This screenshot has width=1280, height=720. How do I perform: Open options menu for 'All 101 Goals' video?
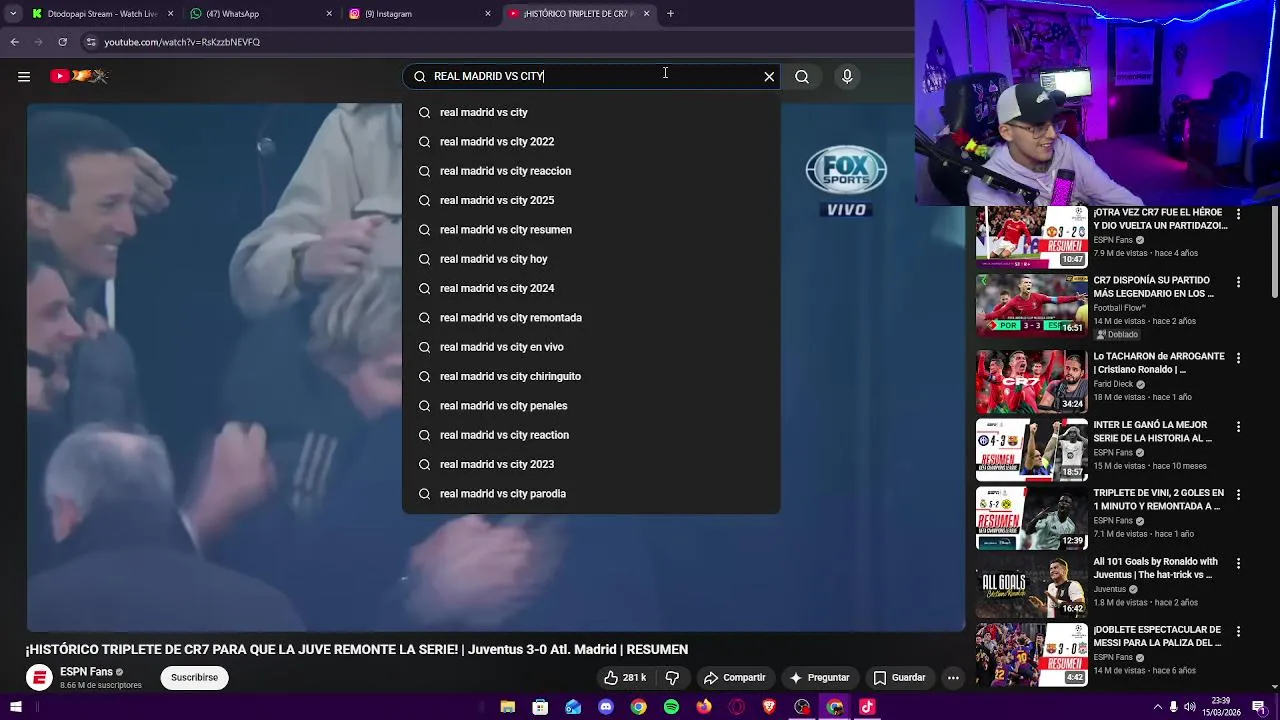pyautogui.click(x=1238, y=564)
